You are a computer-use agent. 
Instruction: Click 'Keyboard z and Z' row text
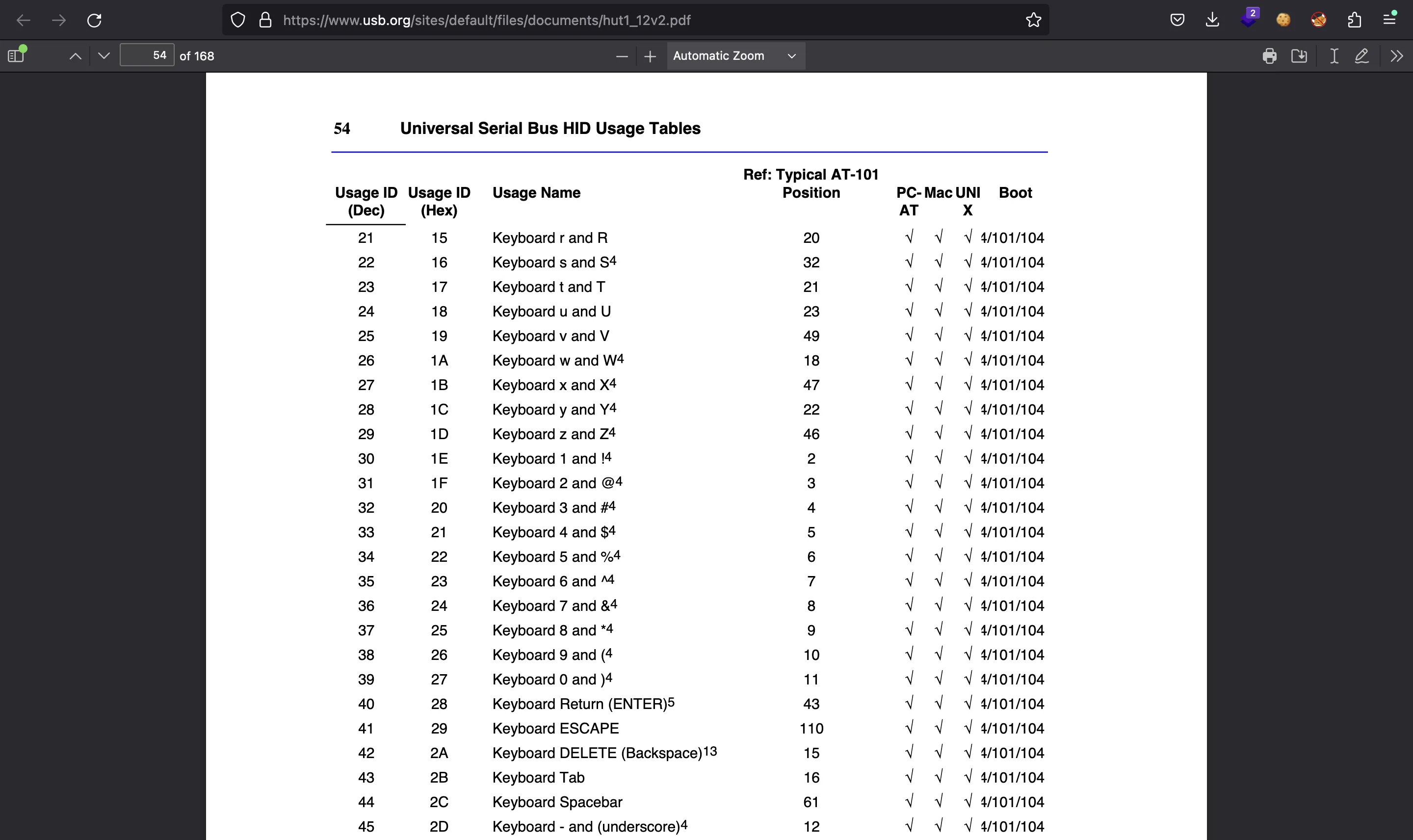pos(550,434)
